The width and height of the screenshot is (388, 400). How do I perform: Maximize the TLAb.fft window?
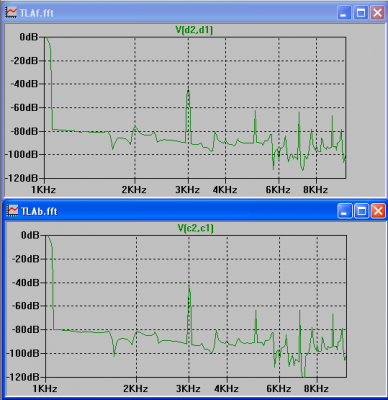tap(362, 211)
